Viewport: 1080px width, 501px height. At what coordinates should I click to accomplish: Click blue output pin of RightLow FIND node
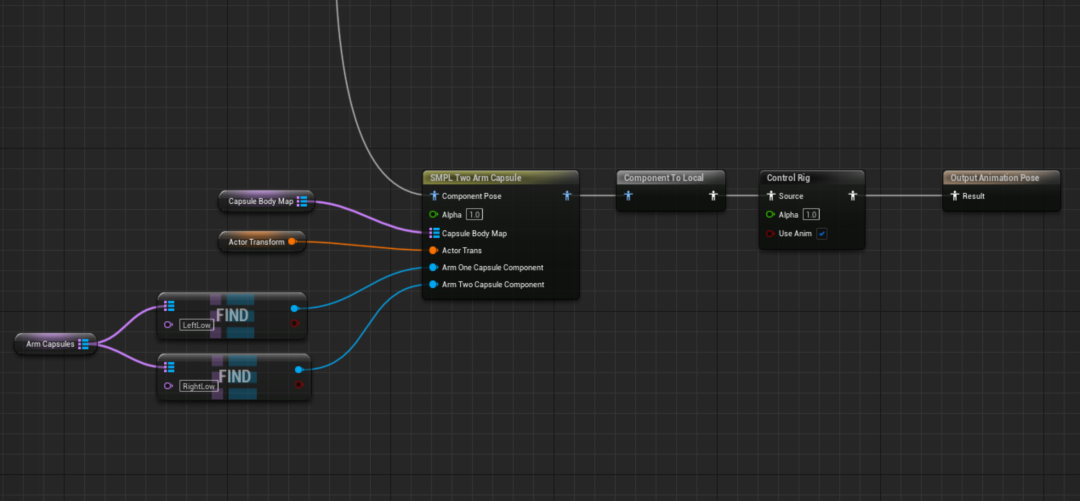(298, 369)
